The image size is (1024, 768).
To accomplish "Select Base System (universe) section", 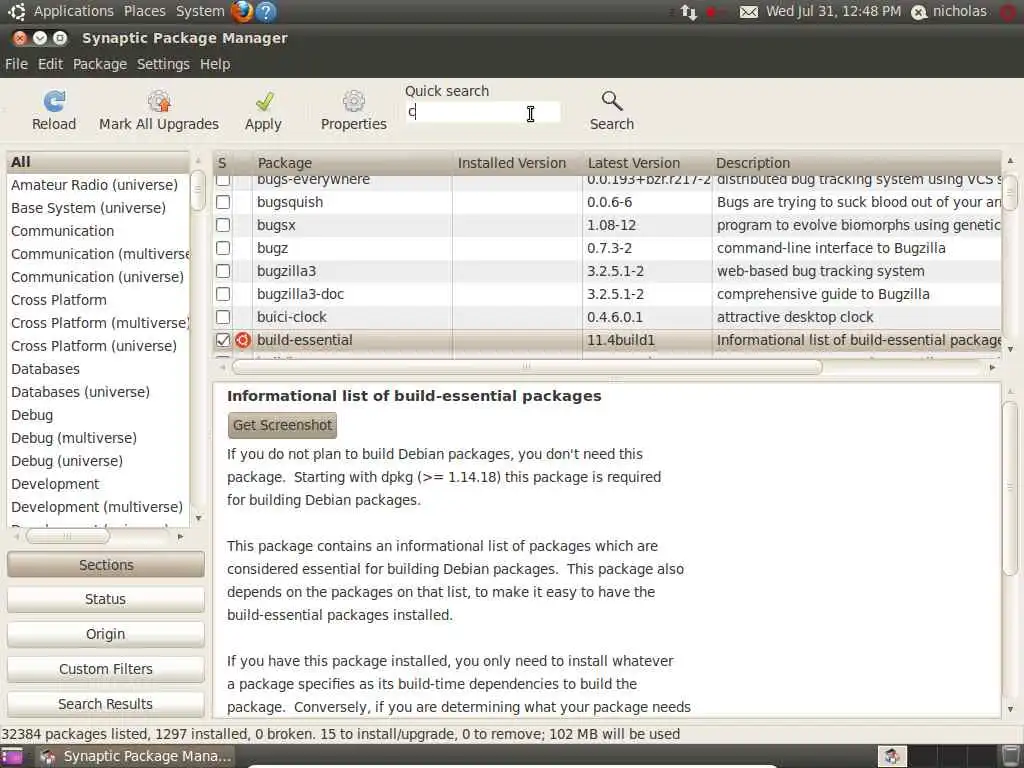I will (98, 208).
